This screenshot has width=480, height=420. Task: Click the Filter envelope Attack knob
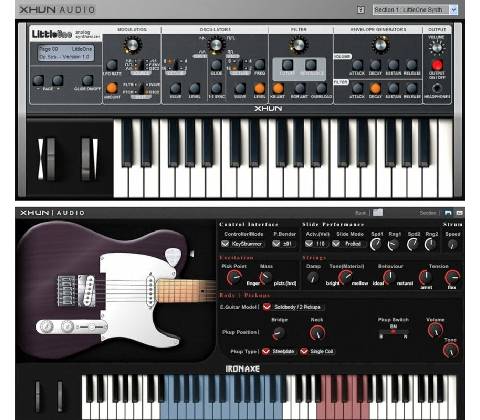(x=357, y=88)
